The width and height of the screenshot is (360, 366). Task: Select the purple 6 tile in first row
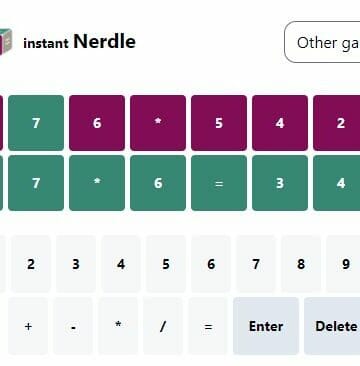(x=97, y=123)
